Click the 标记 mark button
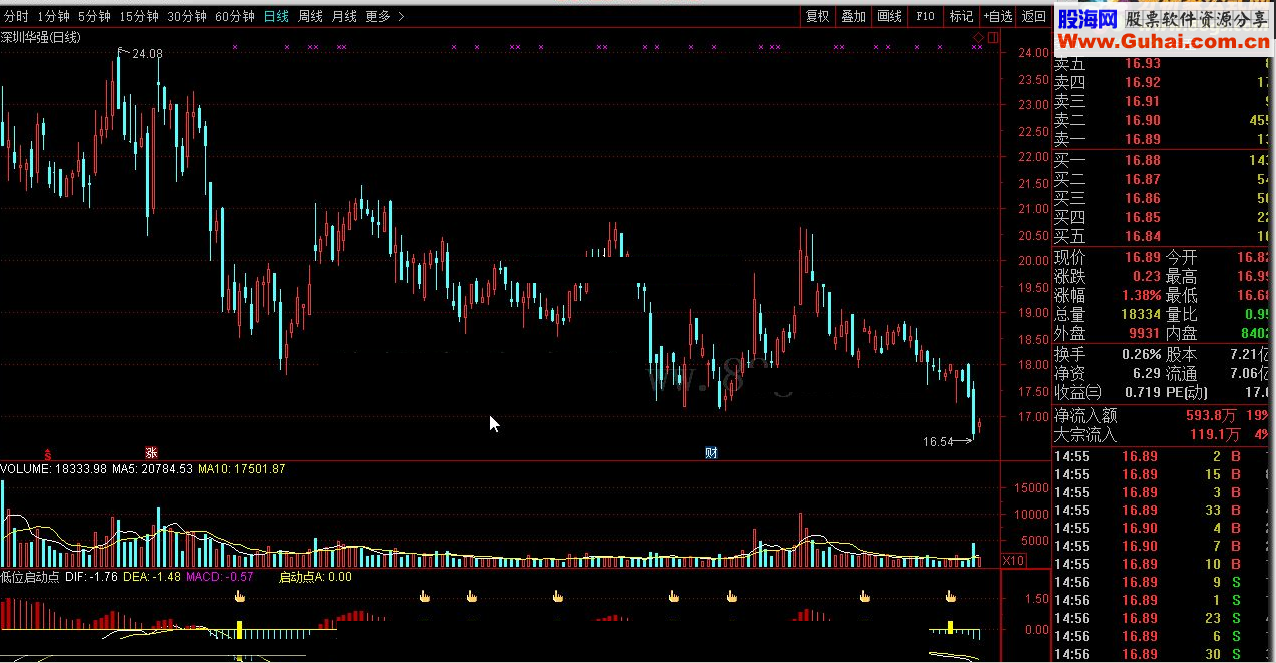1276x663 pixels. click(961, 16)
